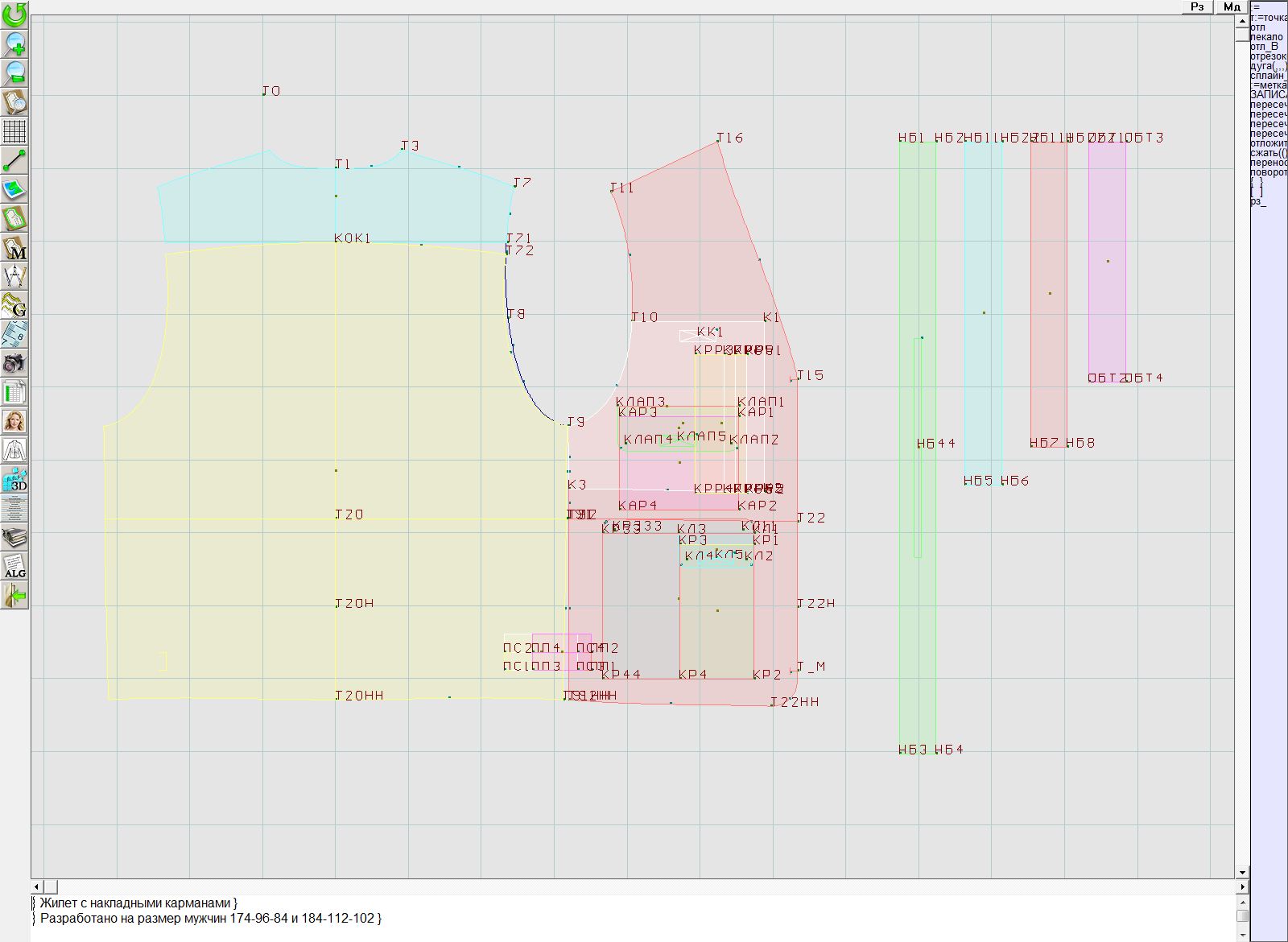Click the door exit icon with green arrow
The image size is (1288, 942).
(14, 596)
